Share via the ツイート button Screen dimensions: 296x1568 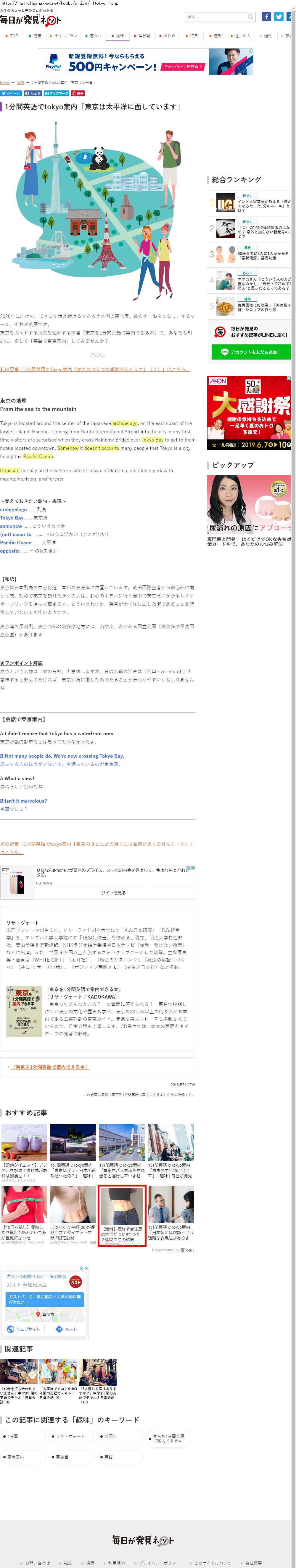tap(11, 93)
